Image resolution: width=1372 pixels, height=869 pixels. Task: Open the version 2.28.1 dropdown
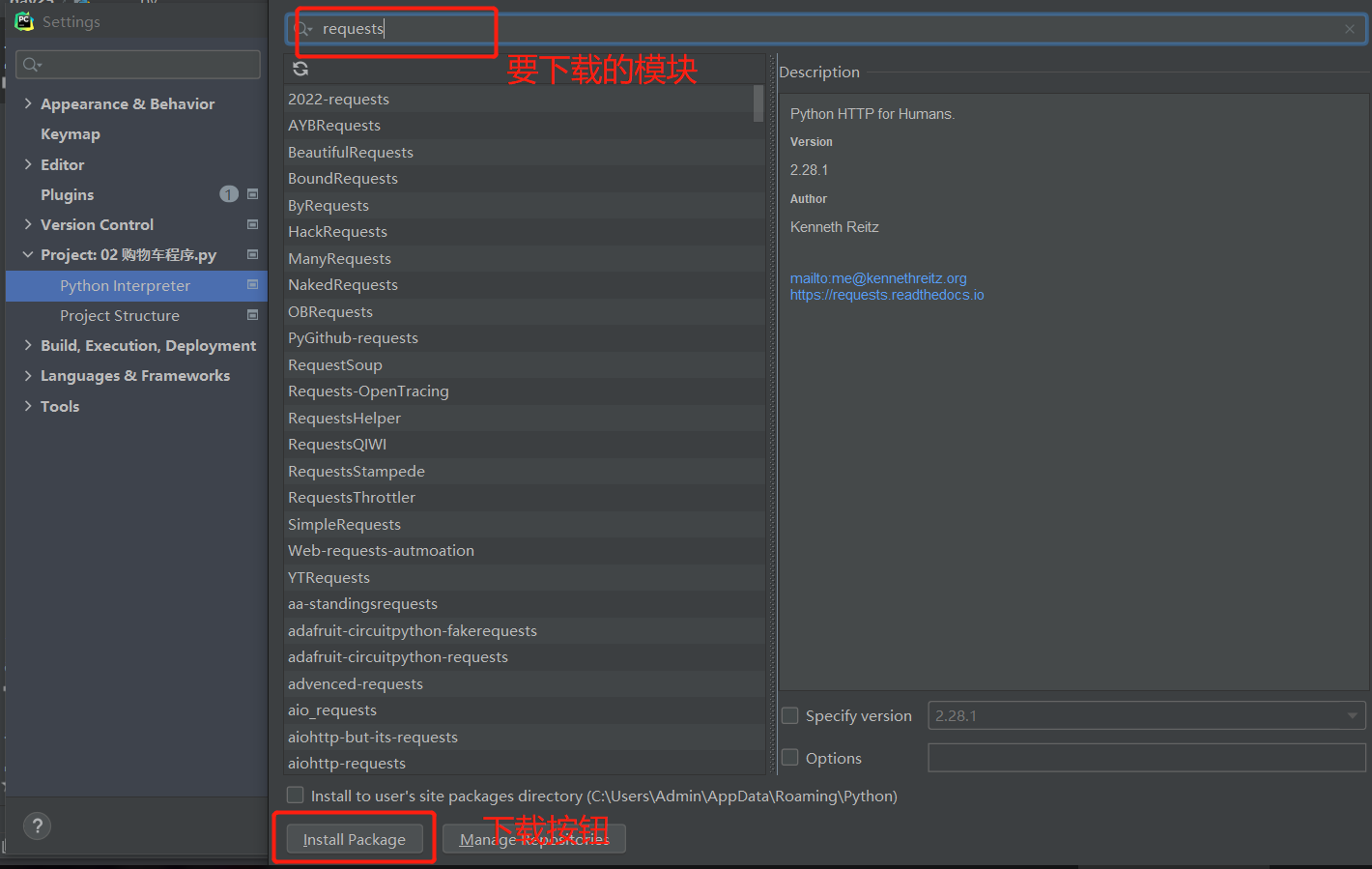[x=1147, y=715]
